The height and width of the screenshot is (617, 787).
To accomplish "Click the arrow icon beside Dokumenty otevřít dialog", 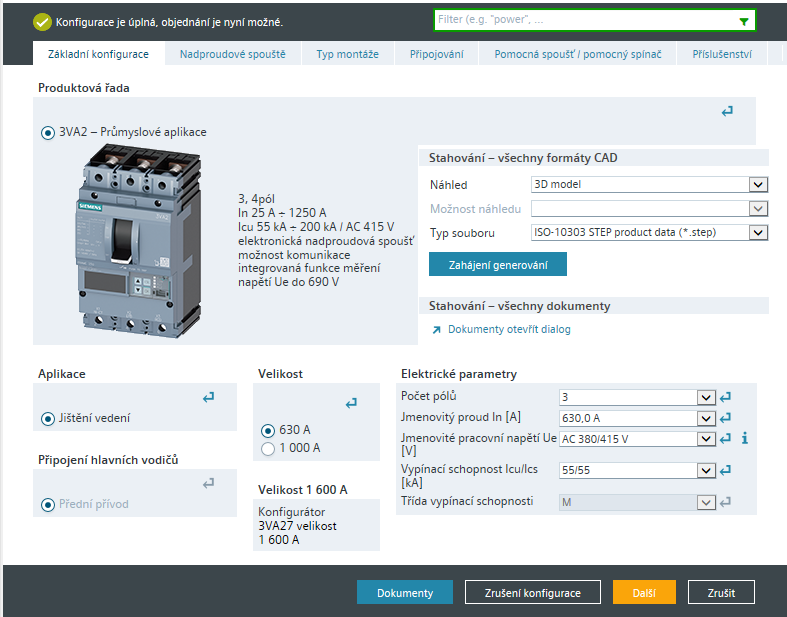I will 437,330.
